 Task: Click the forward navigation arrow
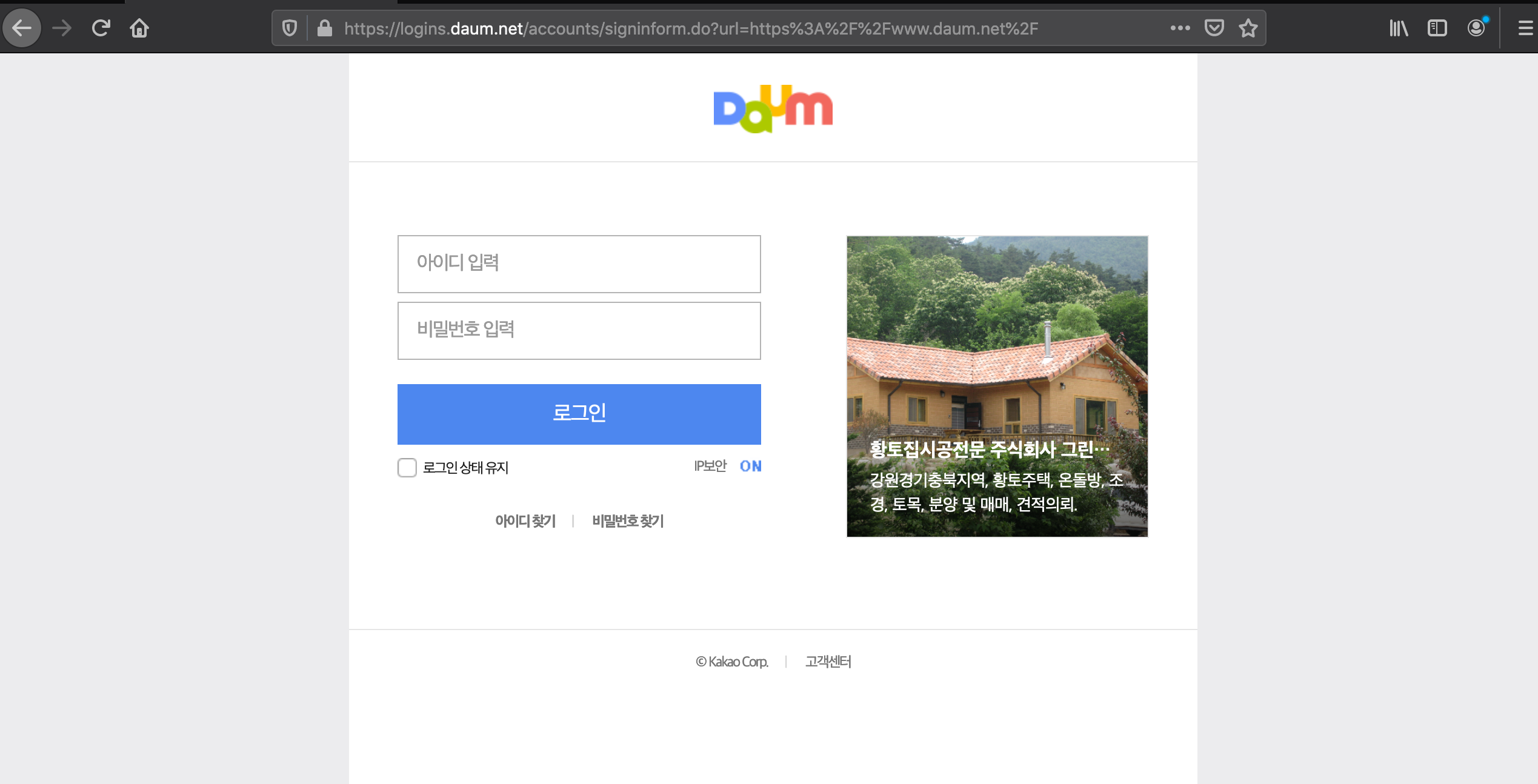(61, 27)
